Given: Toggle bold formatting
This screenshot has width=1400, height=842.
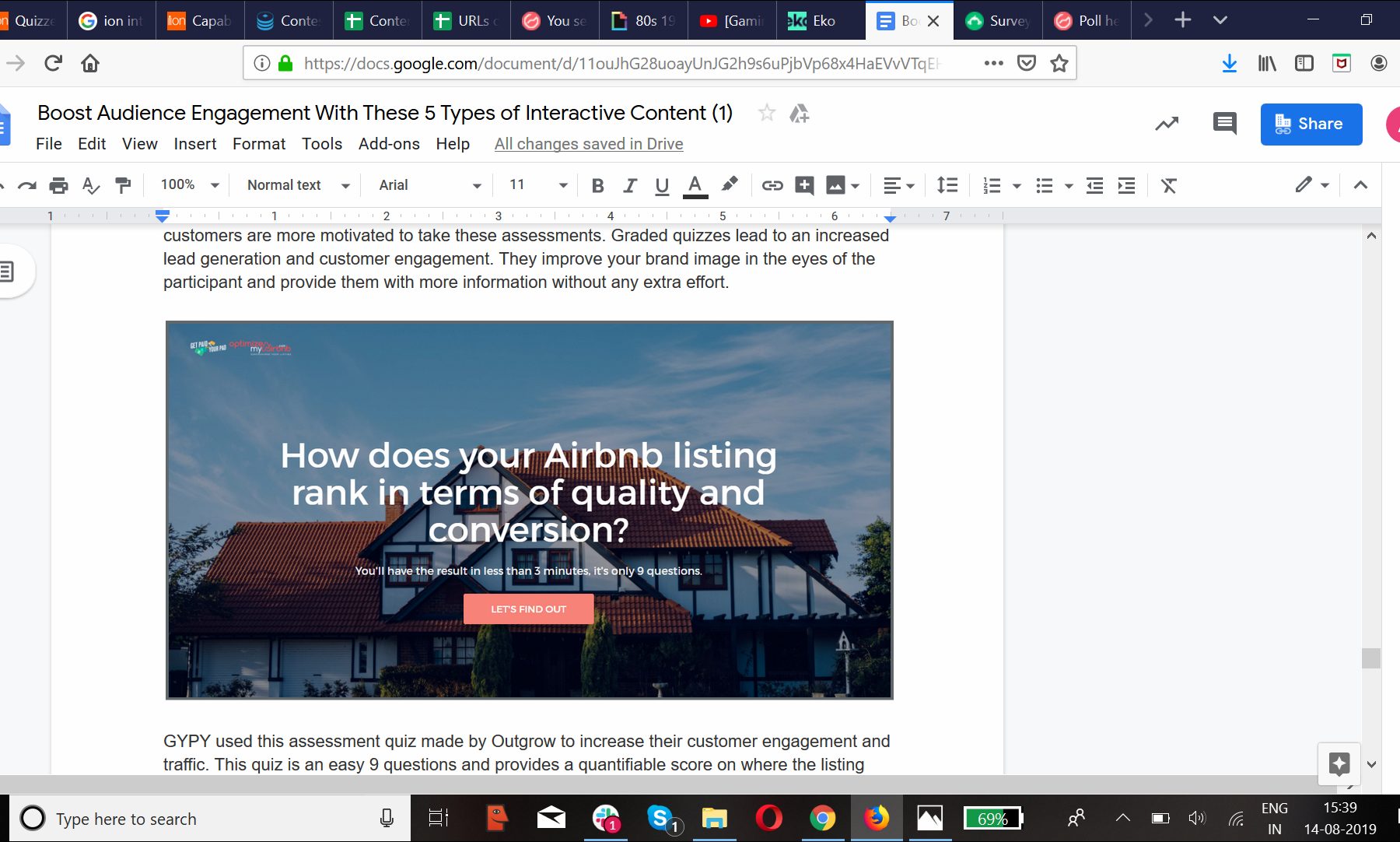Looking at the screenshot, I should [x=597, y=185].
